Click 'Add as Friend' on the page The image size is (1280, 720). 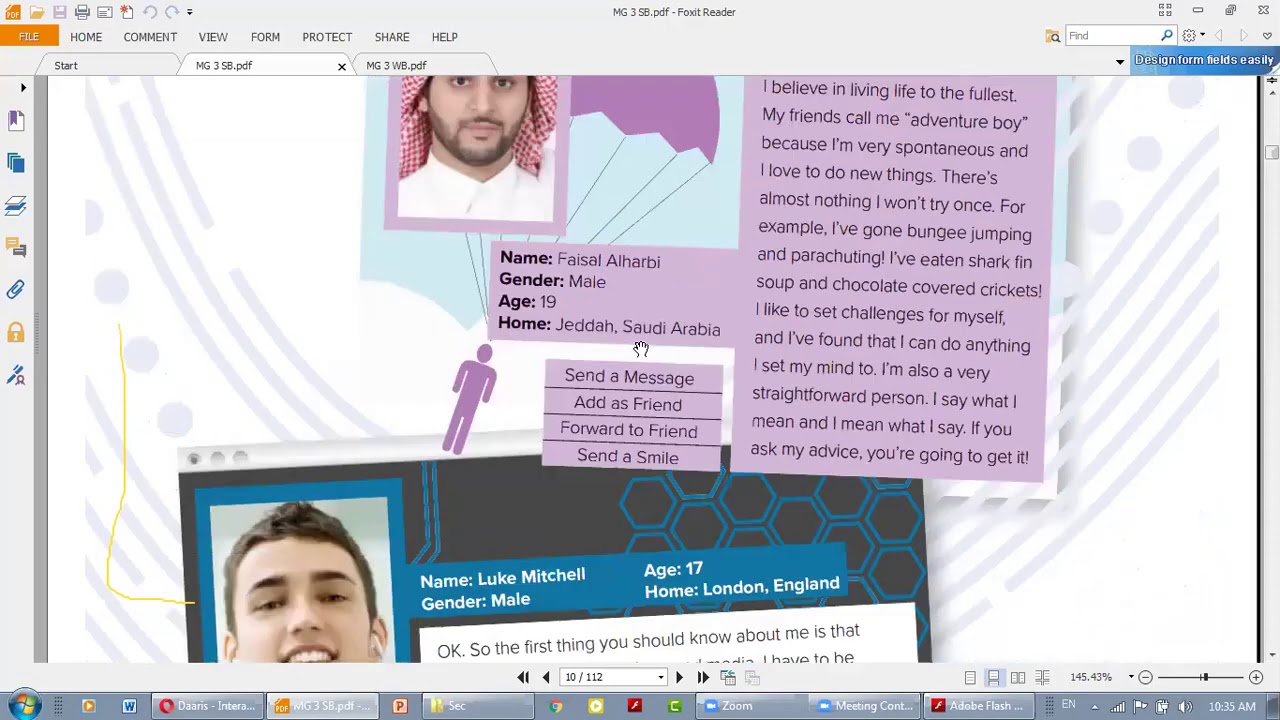click(x=628, y=404)
